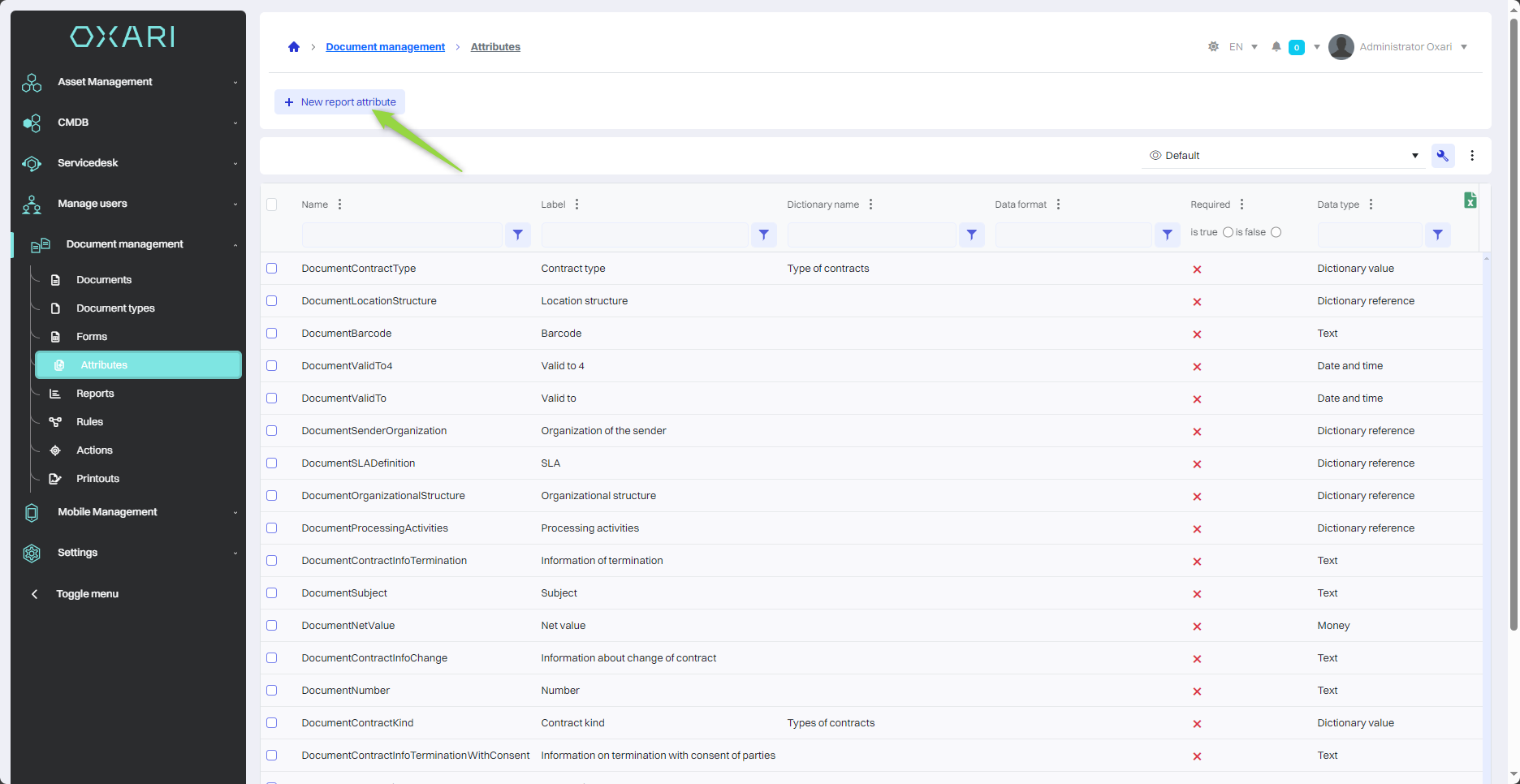This screenshot has width=1520, height=784.
Task: Click the filter icon for Name column
Action: [517, 235]
